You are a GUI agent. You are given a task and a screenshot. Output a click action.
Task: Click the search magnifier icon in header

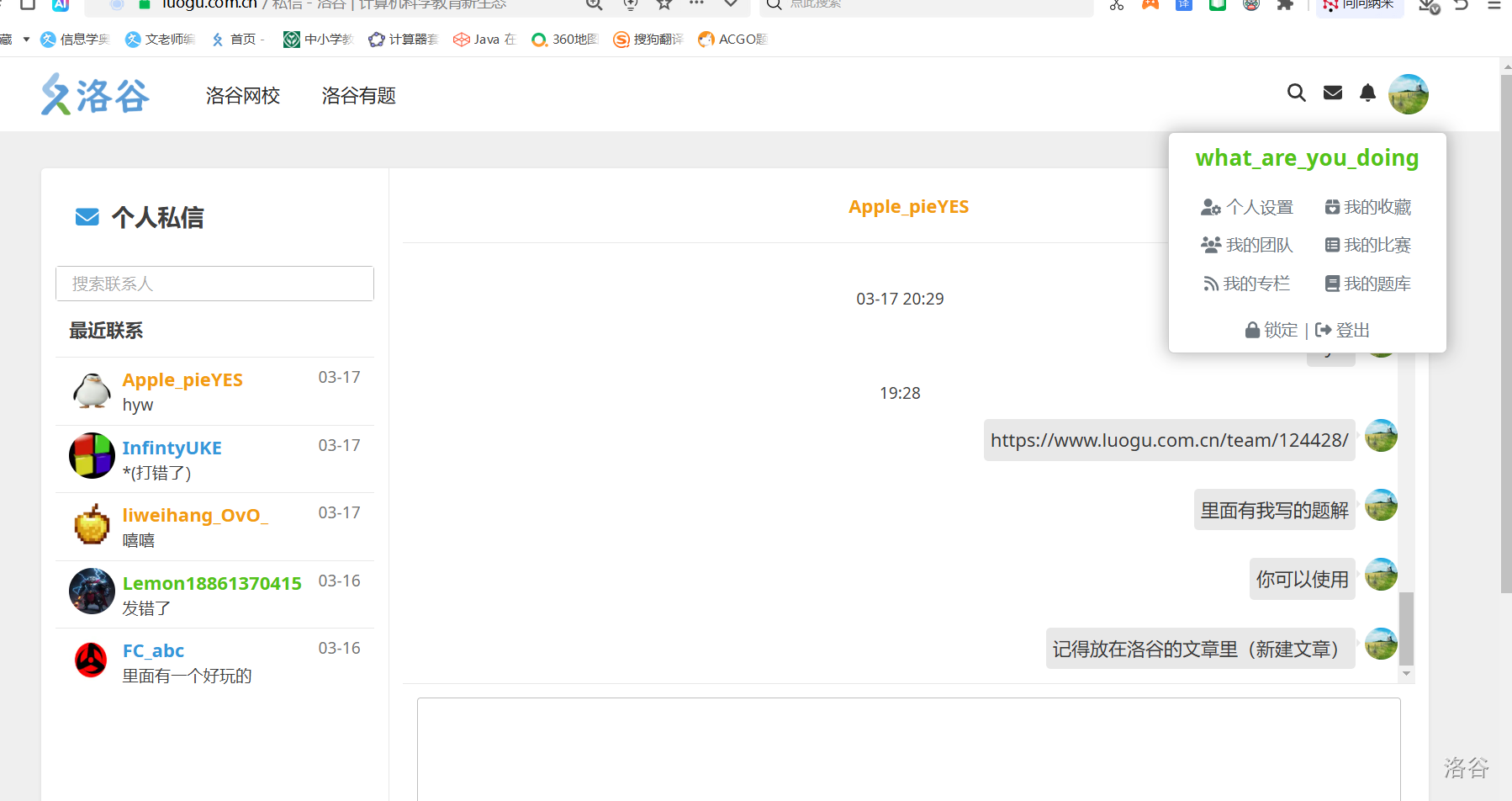pyautogui.click(x=1296, y=93)
